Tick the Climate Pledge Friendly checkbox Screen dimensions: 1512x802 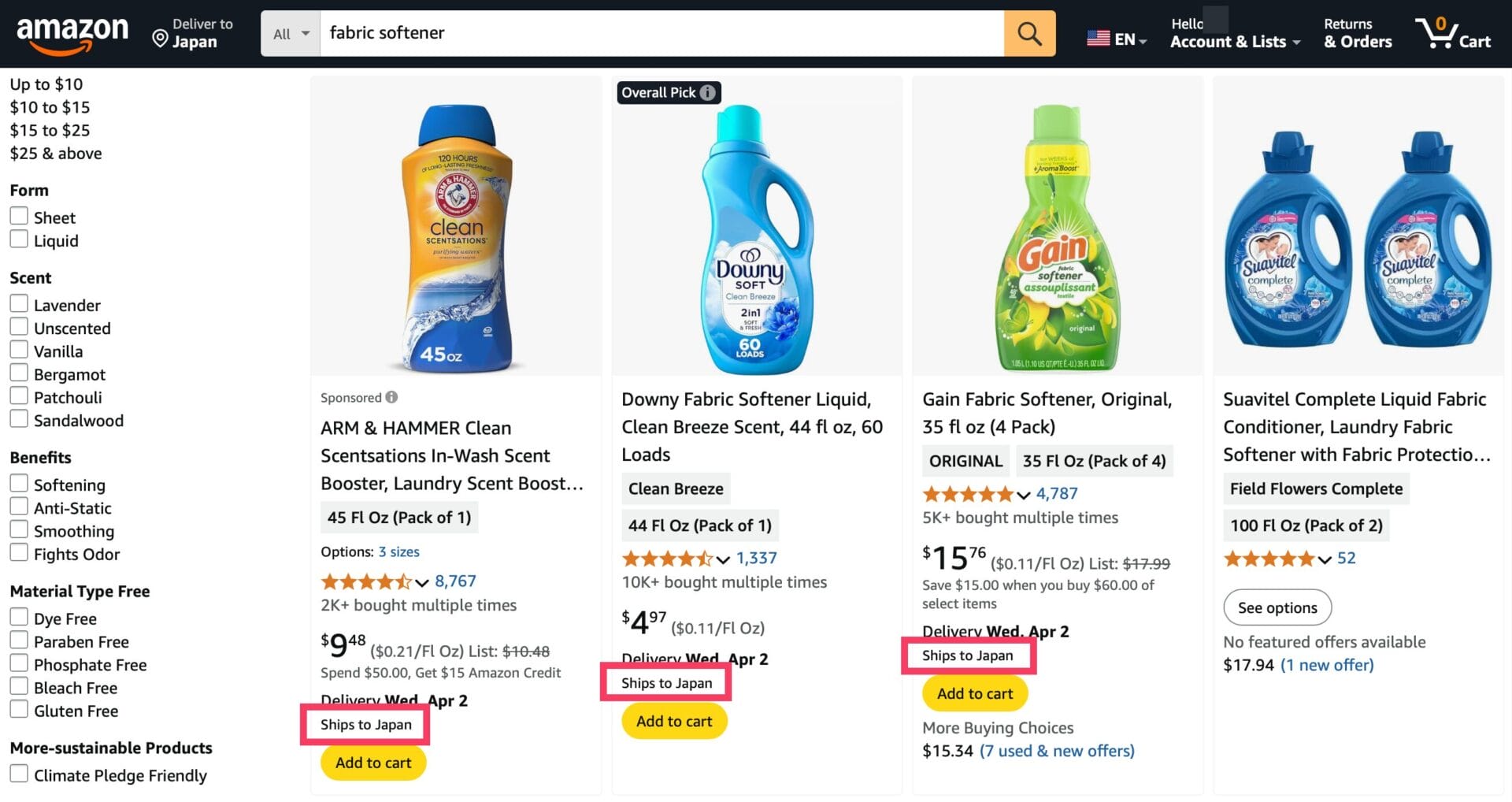19,774
